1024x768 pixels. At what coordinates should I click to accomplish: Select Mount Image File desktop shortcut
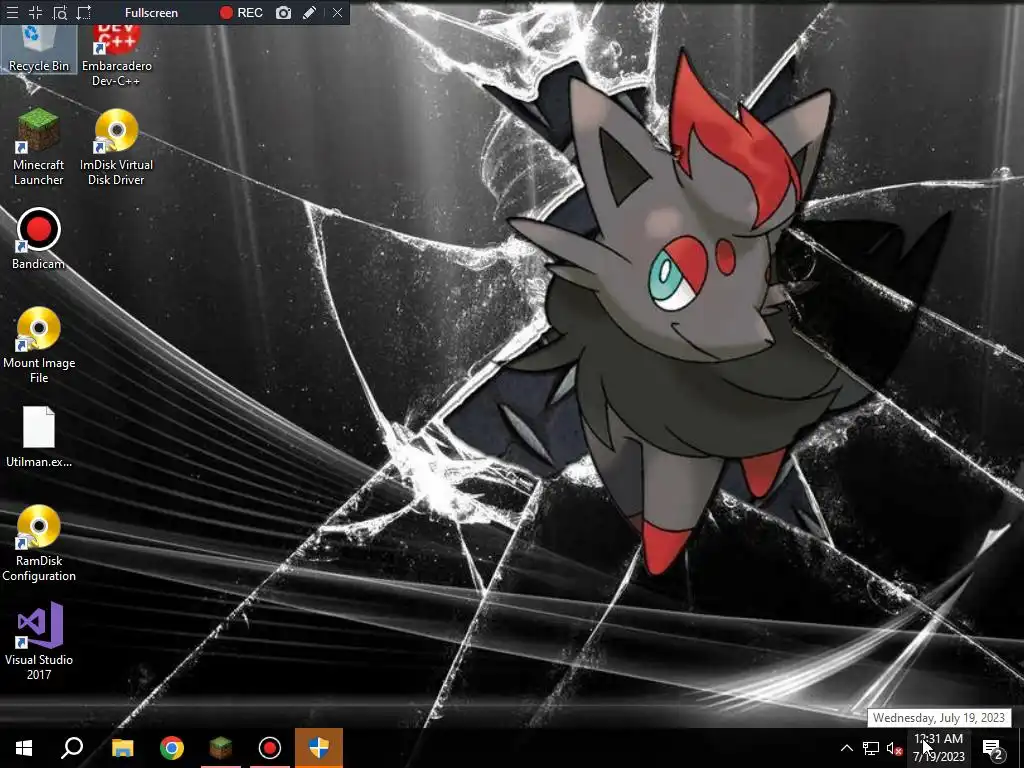39,345
